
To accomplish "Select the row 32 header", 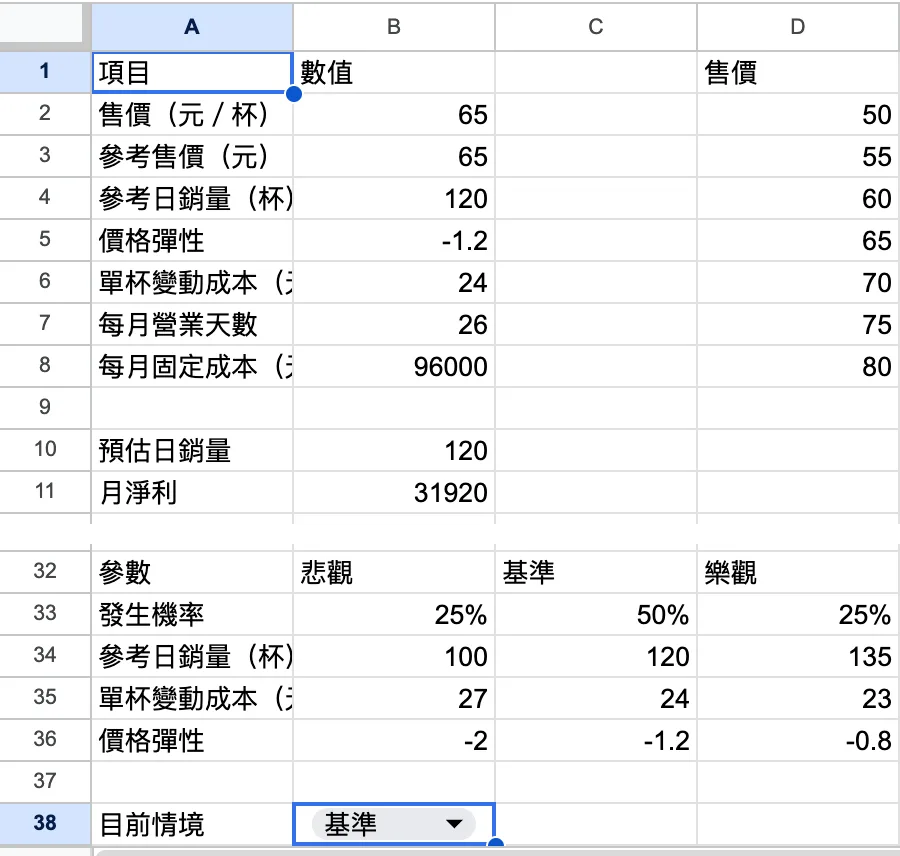I will [45, 572].
